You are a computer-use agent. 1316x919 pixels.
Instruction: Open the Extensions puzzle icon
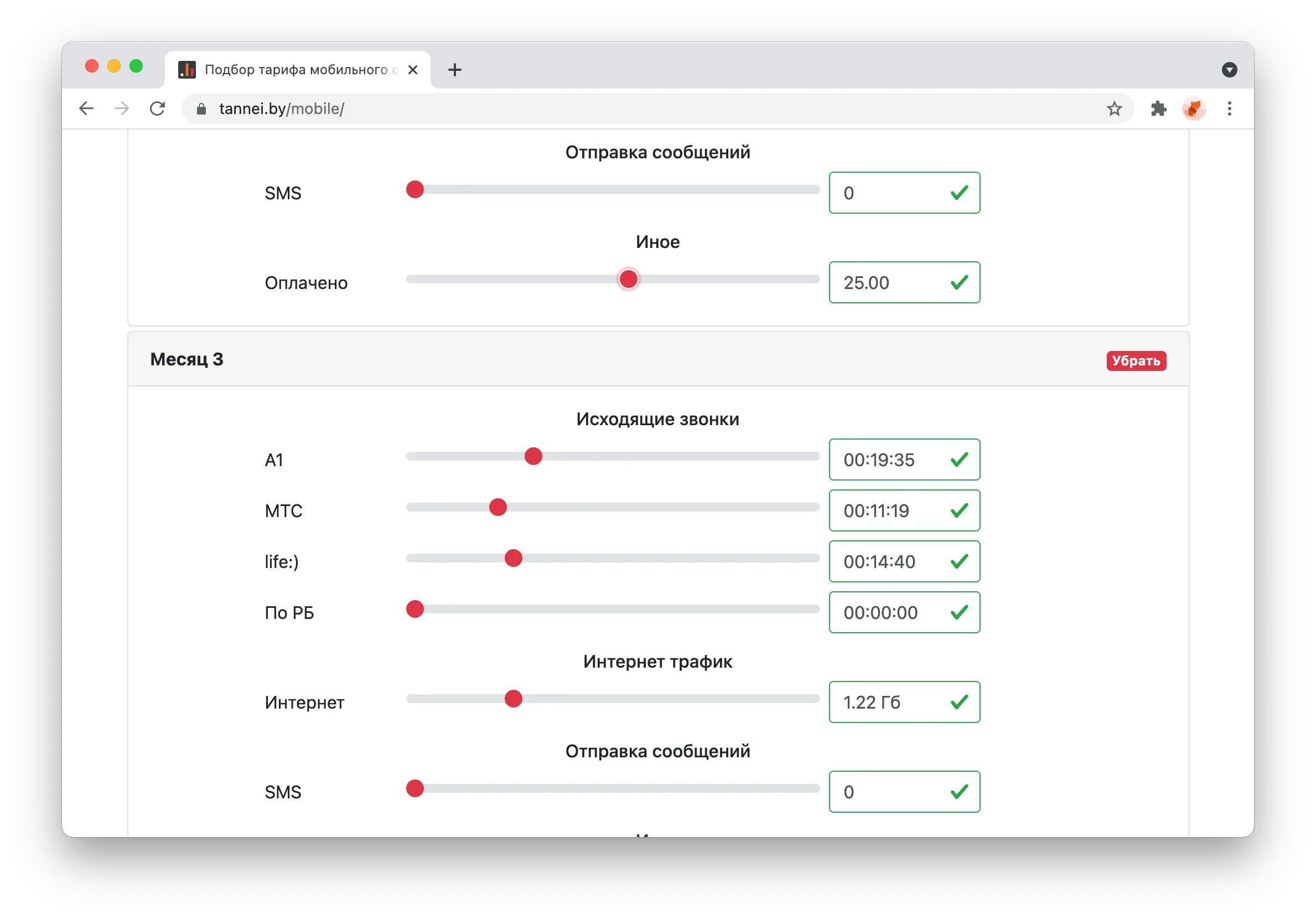(1158, 109)
